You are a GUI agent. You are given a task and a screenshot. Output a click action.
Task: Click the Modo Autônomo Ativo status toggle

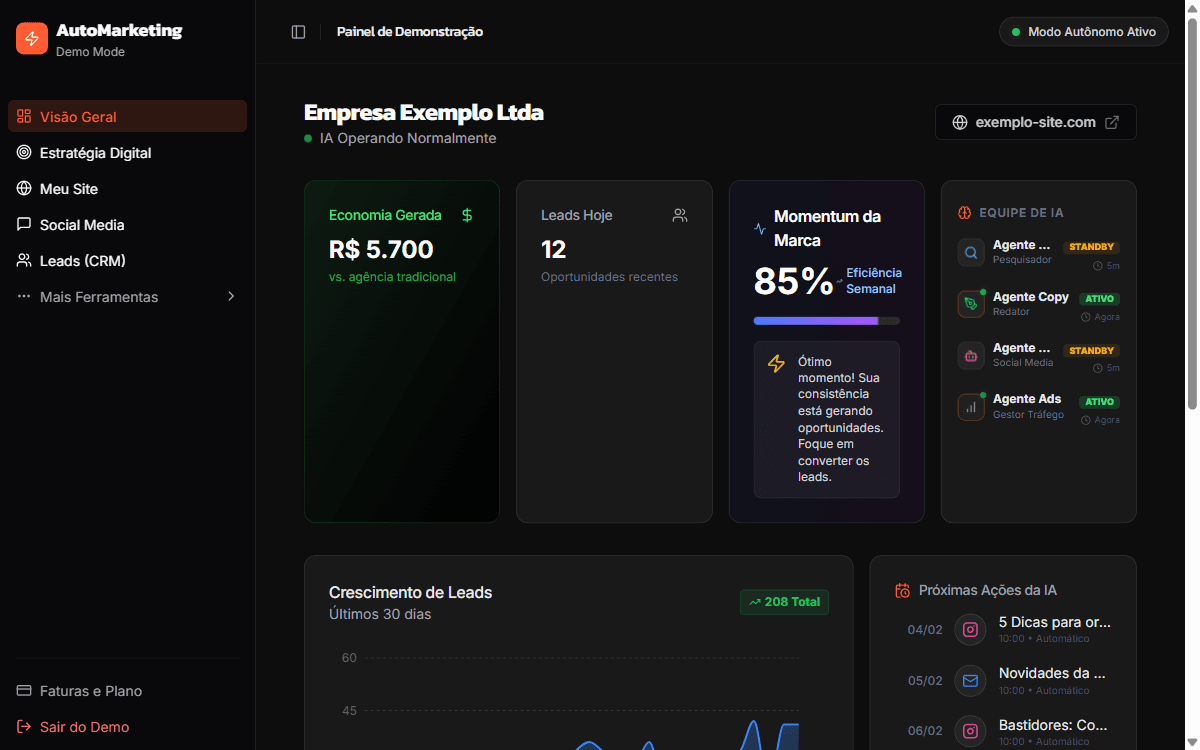pyautogui.click(x=1083, y=31)
